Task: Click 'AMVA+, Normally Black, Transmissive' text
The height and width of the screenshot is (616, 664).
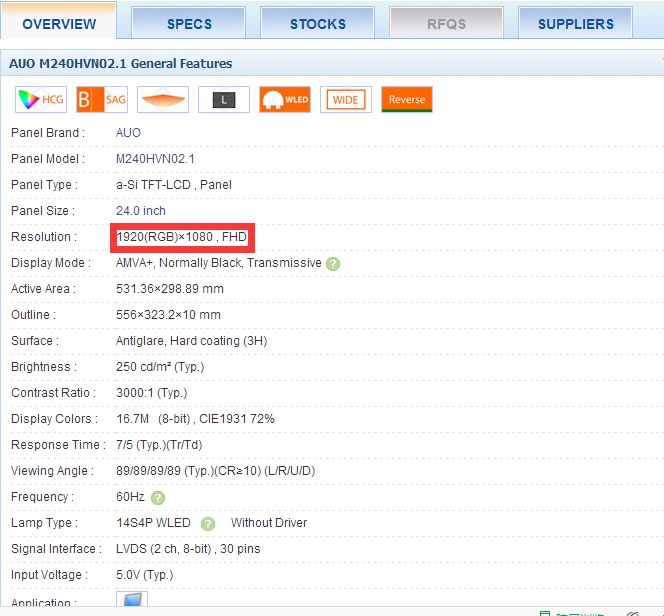Action: pyautogui.click(x=219, y=263)
